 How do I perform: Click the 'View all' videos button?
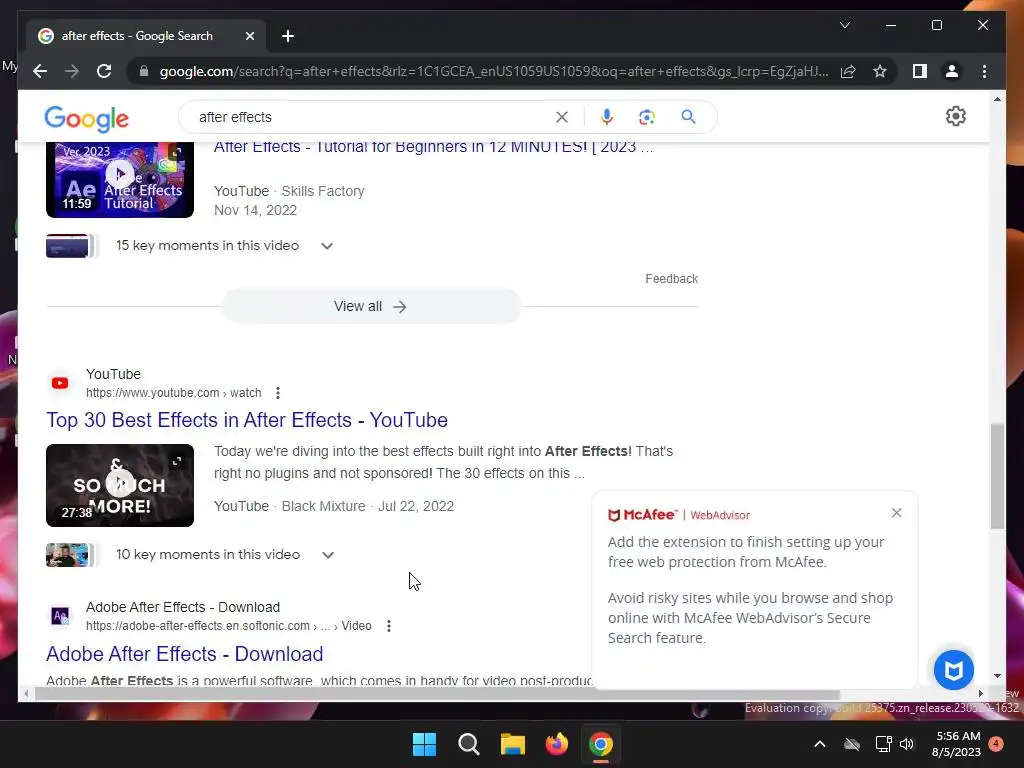pyautogui.click(x=371, y=306)
